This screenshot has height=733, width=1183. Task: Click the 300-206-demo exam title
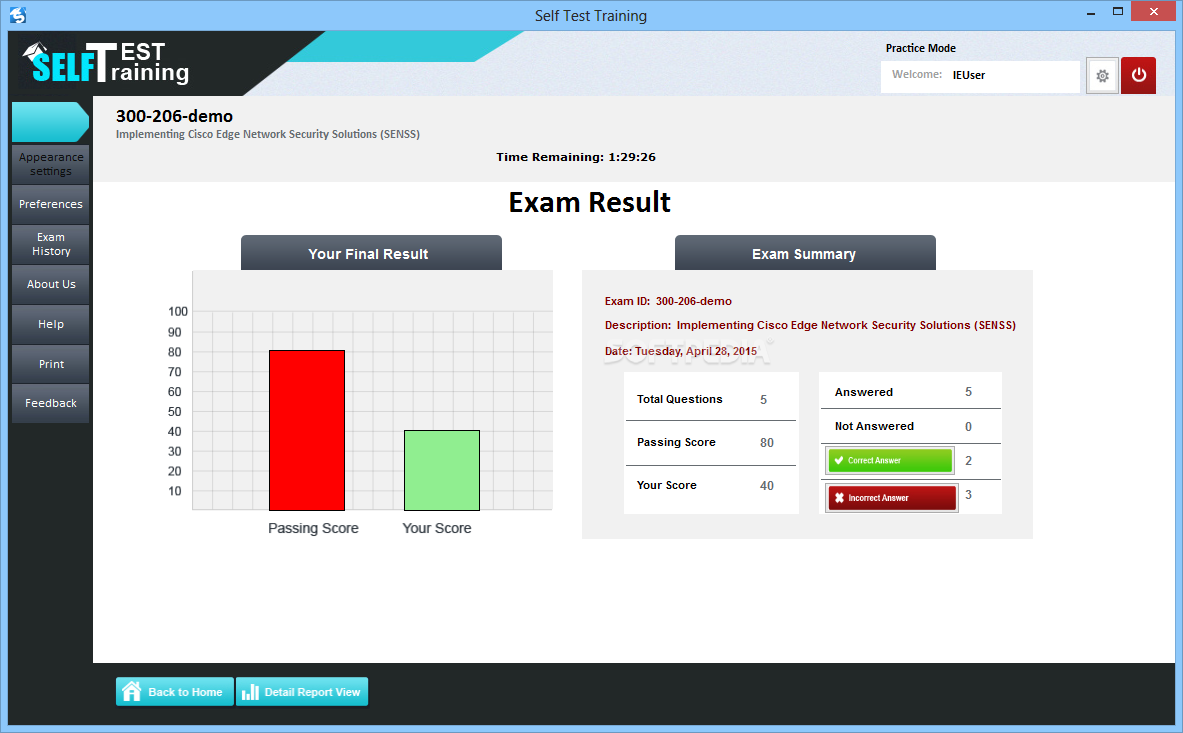click(174, 116)
